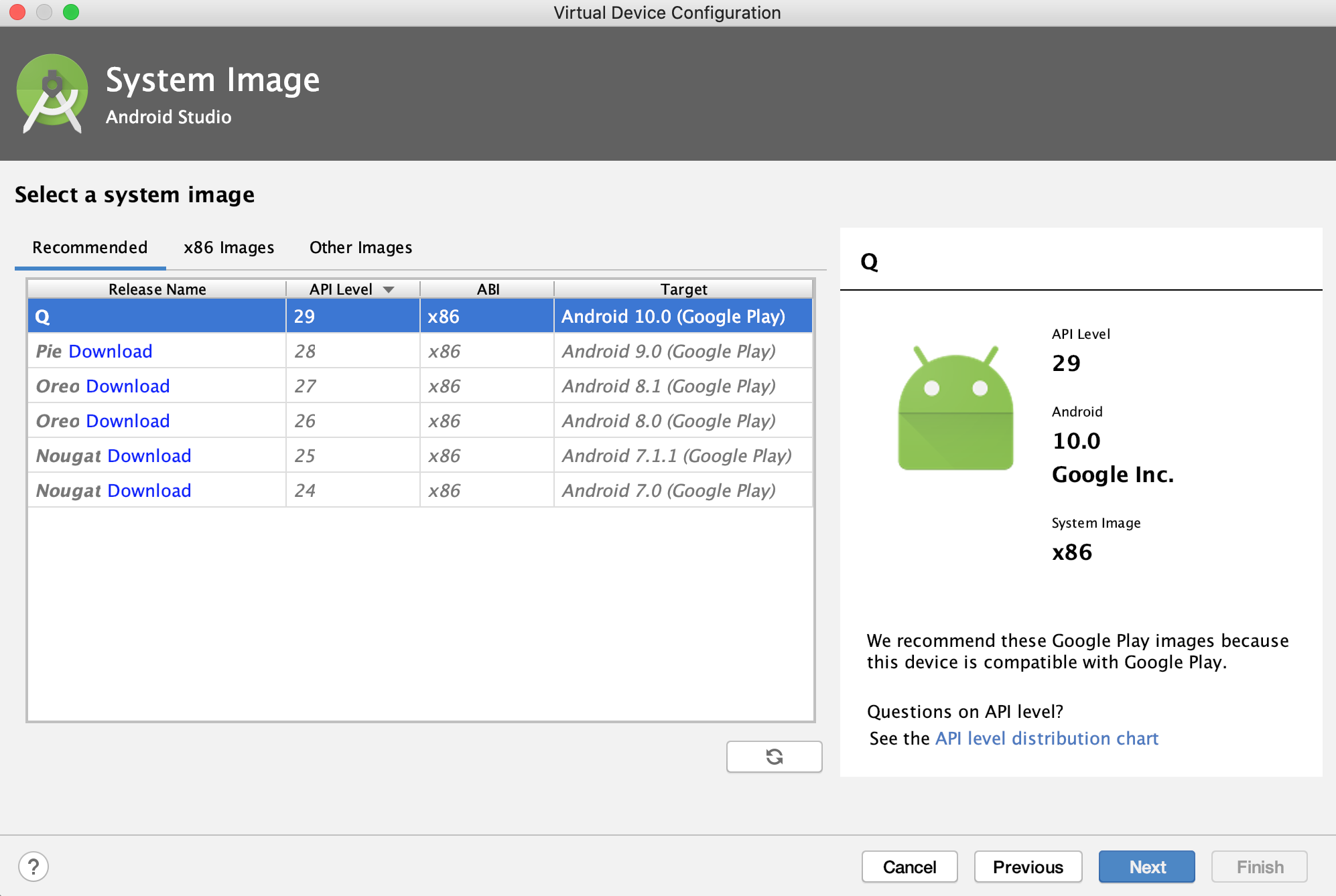Switch to the x86 Images tab
This screenshot has width=1336, height=896.
point(228,248)
